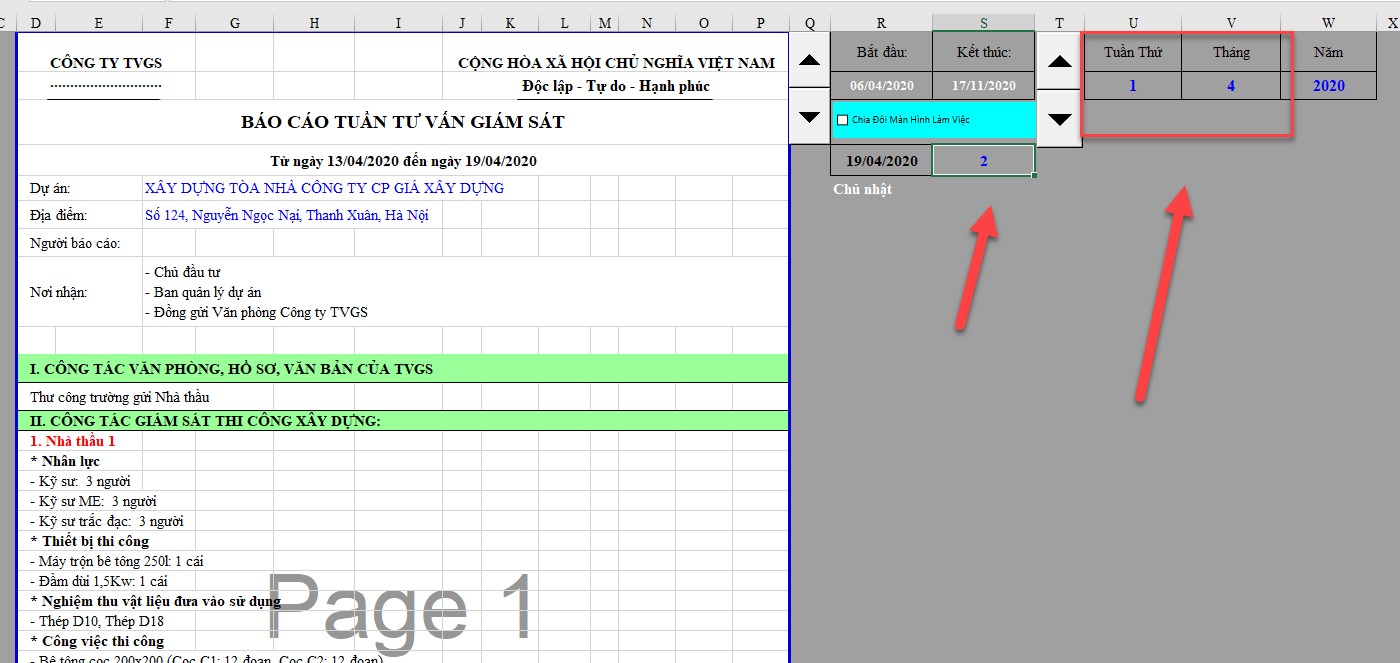This screenshot has height=663, width=1400.
Task: Click the project name XÂY DỰNG TÒA NHÀ cell
Action: [x=324, y=188]
